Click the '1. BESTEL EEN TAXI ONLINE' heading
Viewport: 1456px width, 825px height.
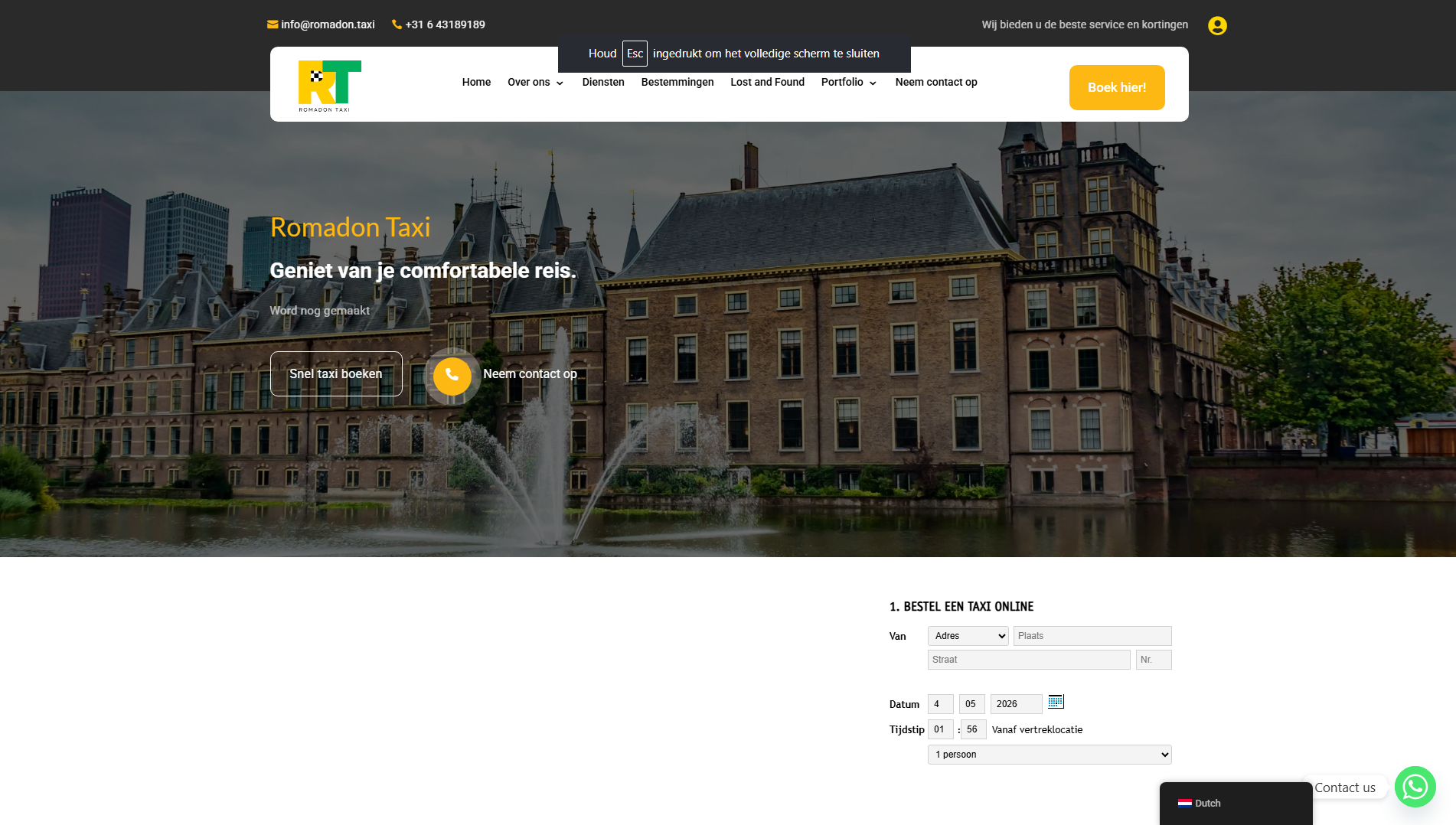(961, 607)
